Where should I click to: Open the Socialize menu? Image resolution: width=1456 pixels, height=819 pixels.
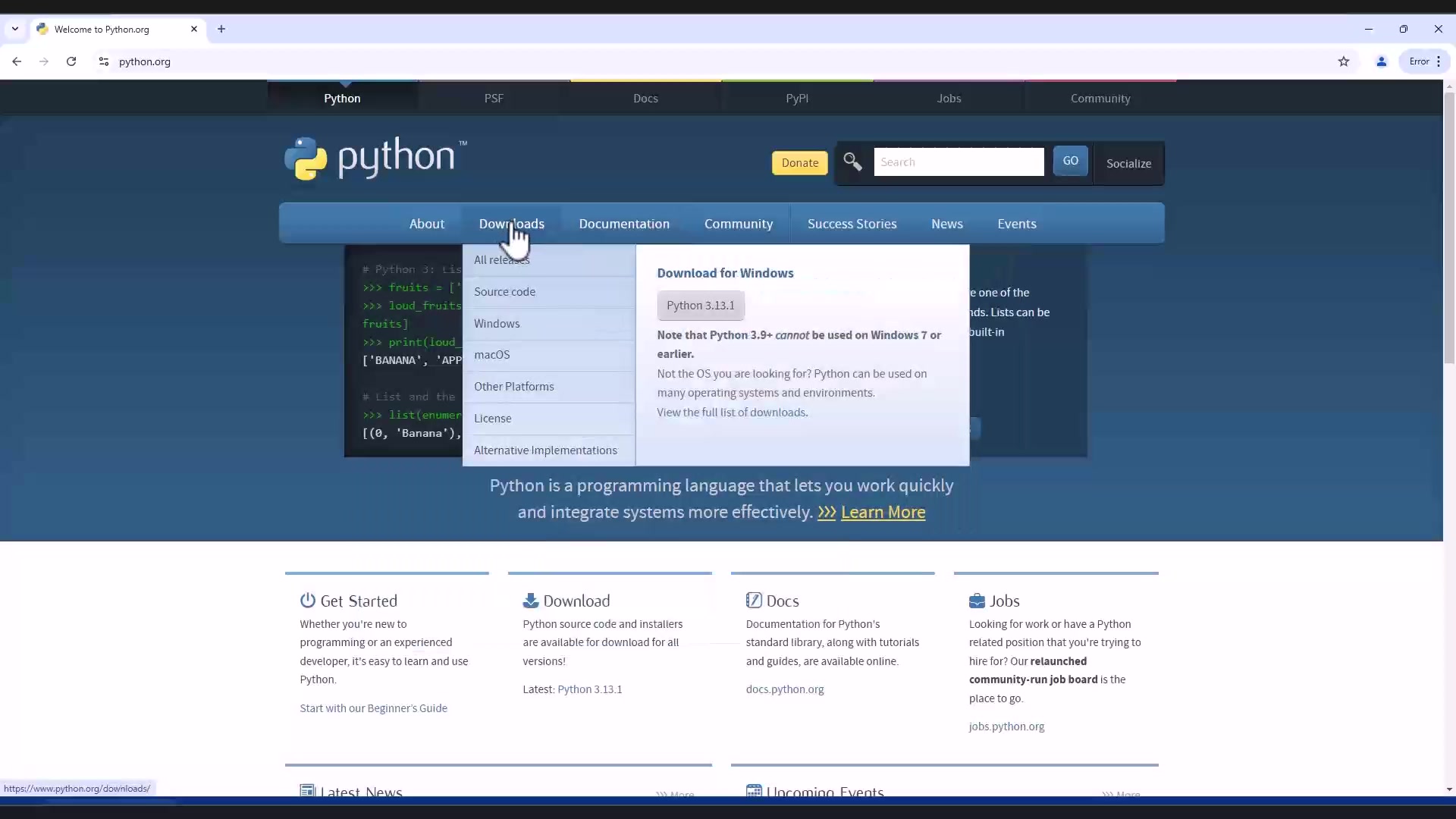click(1128, 163)
